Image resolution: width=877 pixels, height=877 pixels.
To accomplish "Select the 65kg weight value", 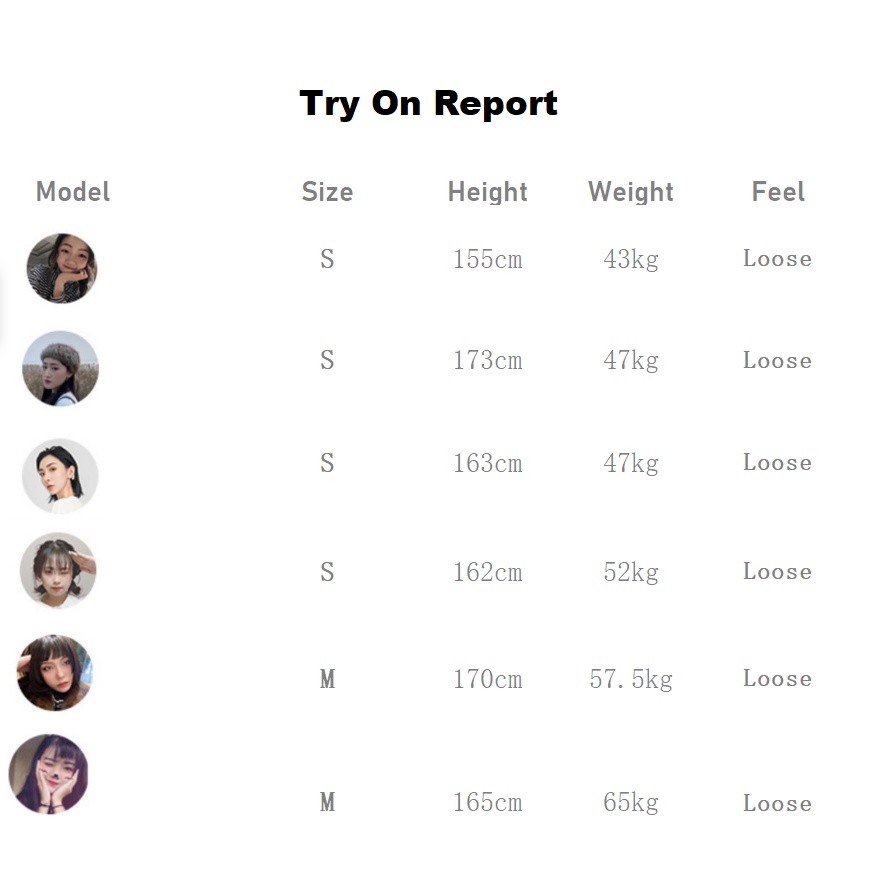I will (631, 803).
